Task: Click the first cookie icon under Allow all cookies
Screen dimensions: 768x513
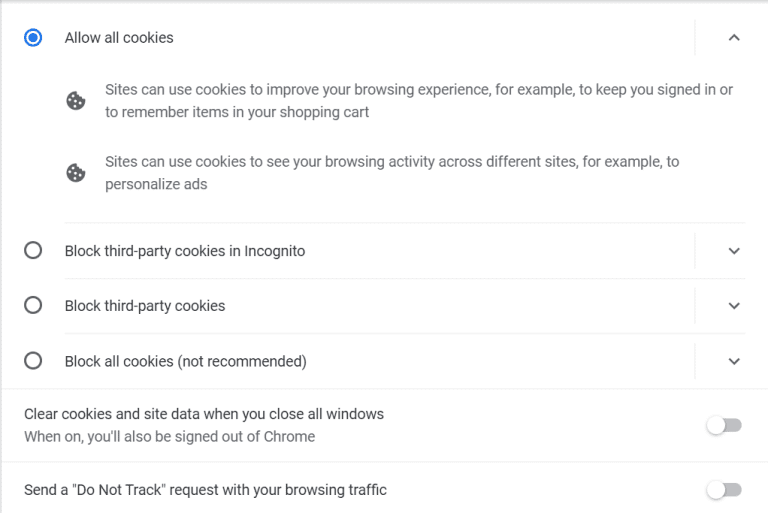Action: point(75,101)
